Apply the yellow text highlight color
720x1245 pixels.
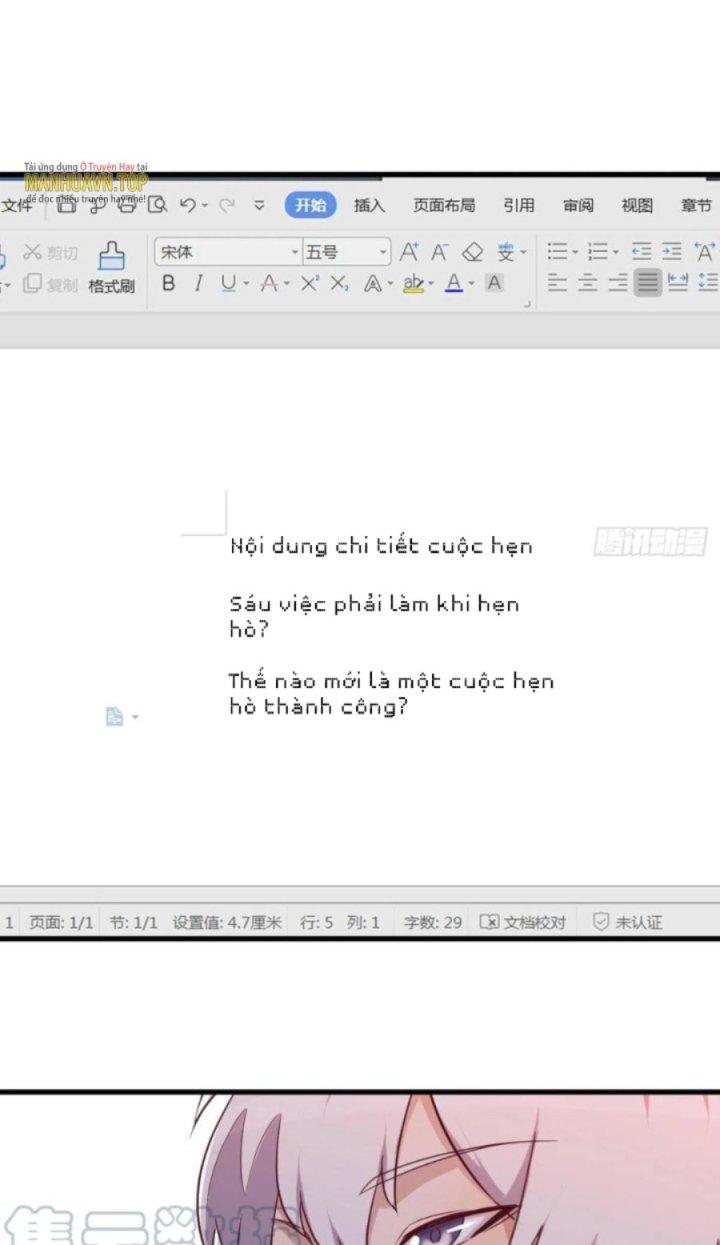click(413, 284)
